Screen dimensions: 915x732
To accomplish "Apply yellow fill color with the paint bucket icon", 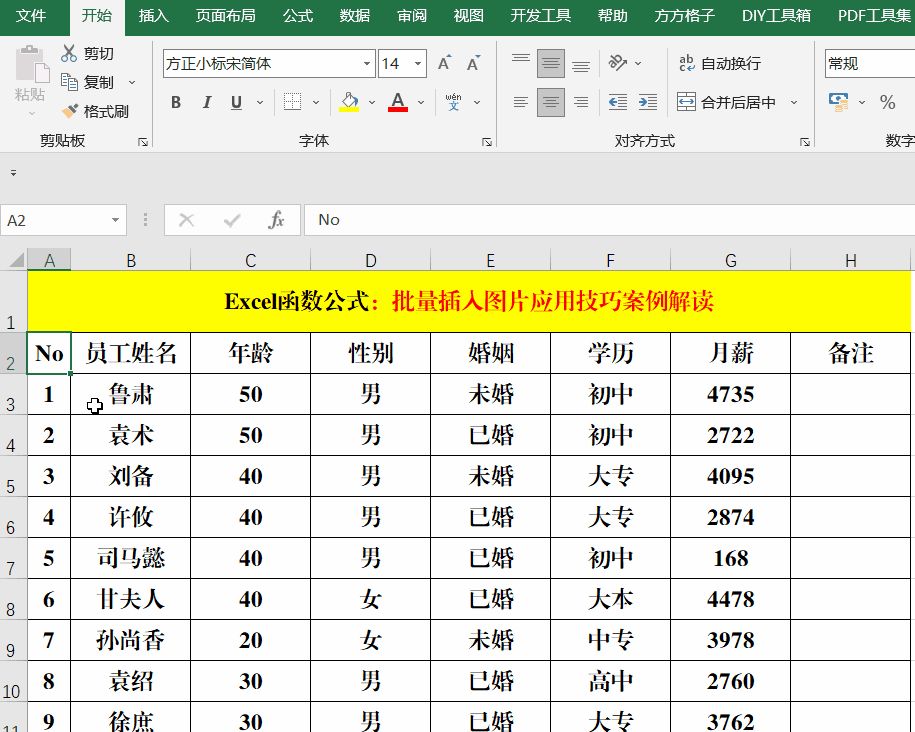I will (x=349, y=102).
